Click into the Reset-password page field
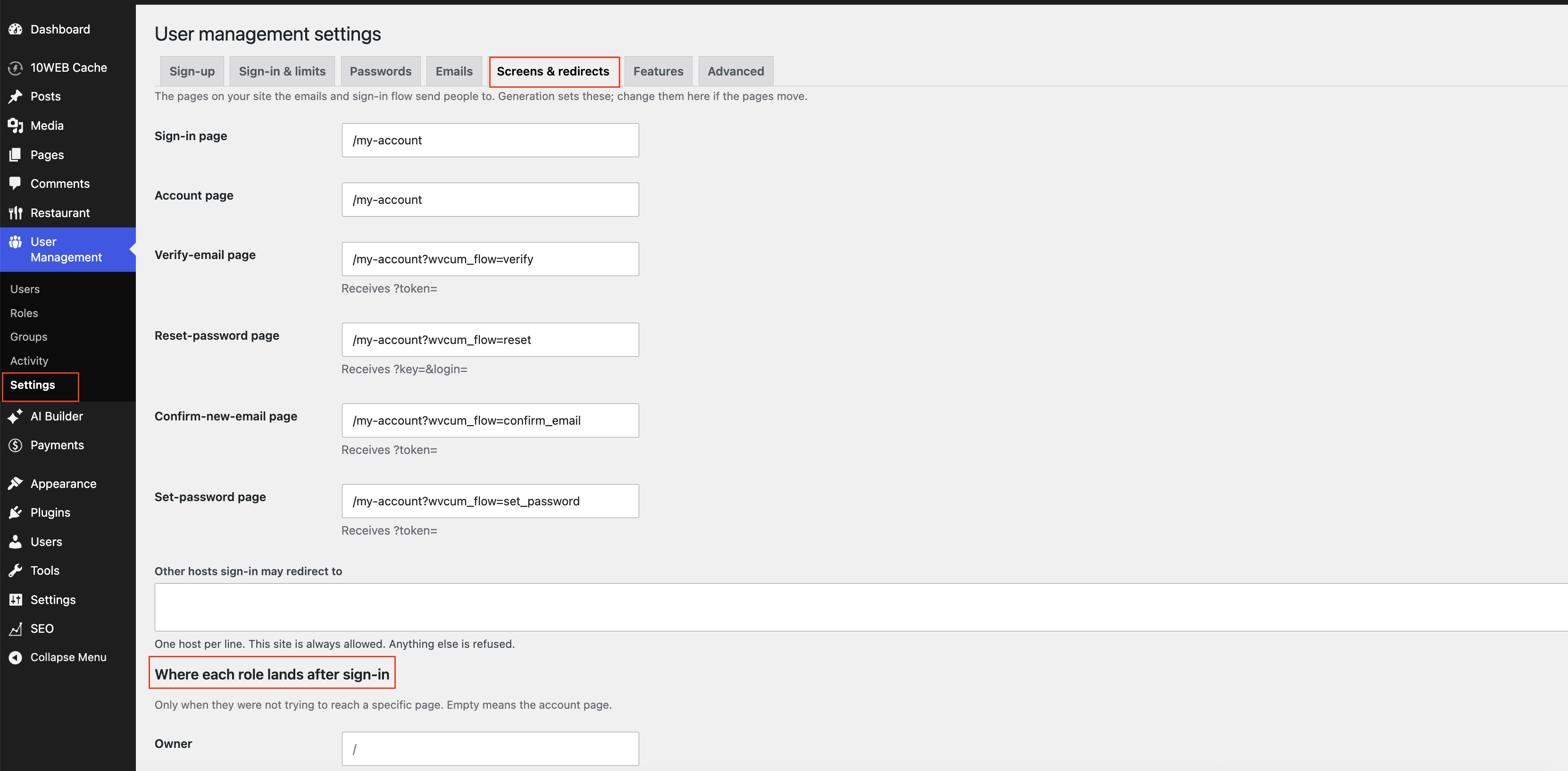 pyautogui.click(x=490, y=340)
